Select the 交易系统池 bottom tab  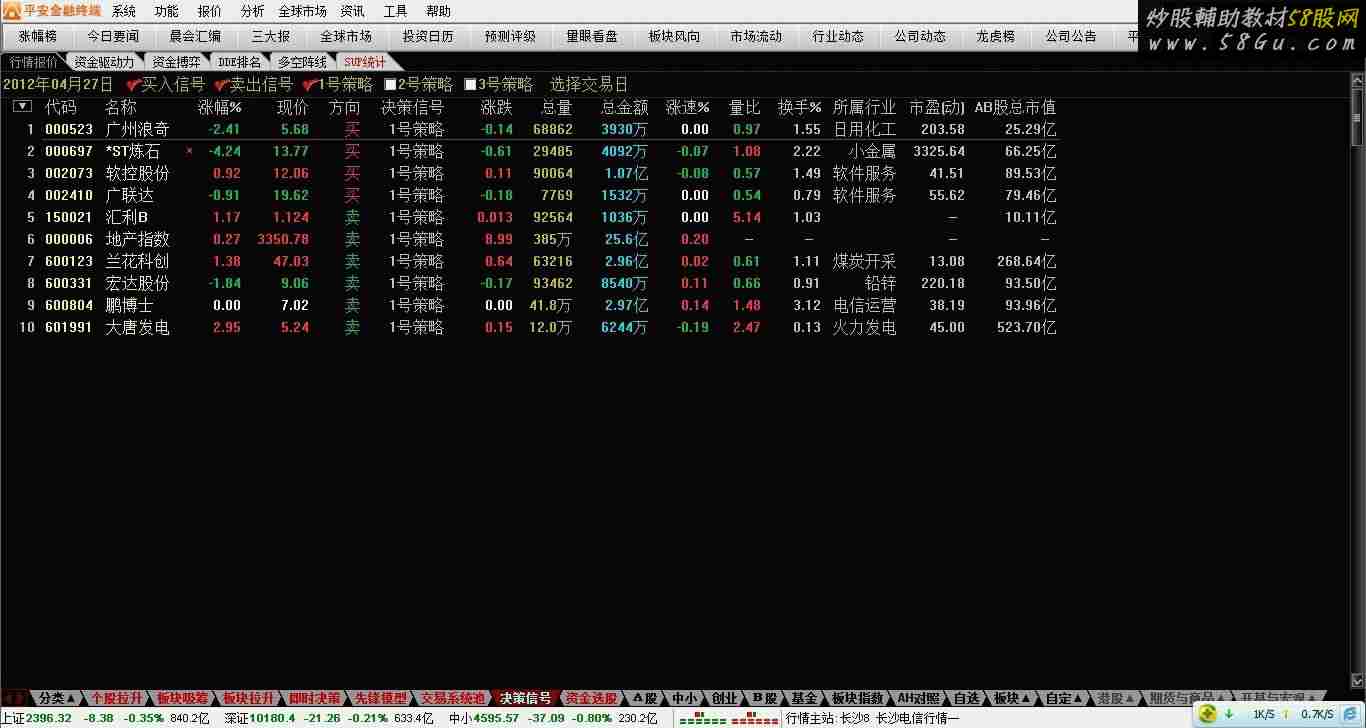pyautogui.click(x=453, y=698)
